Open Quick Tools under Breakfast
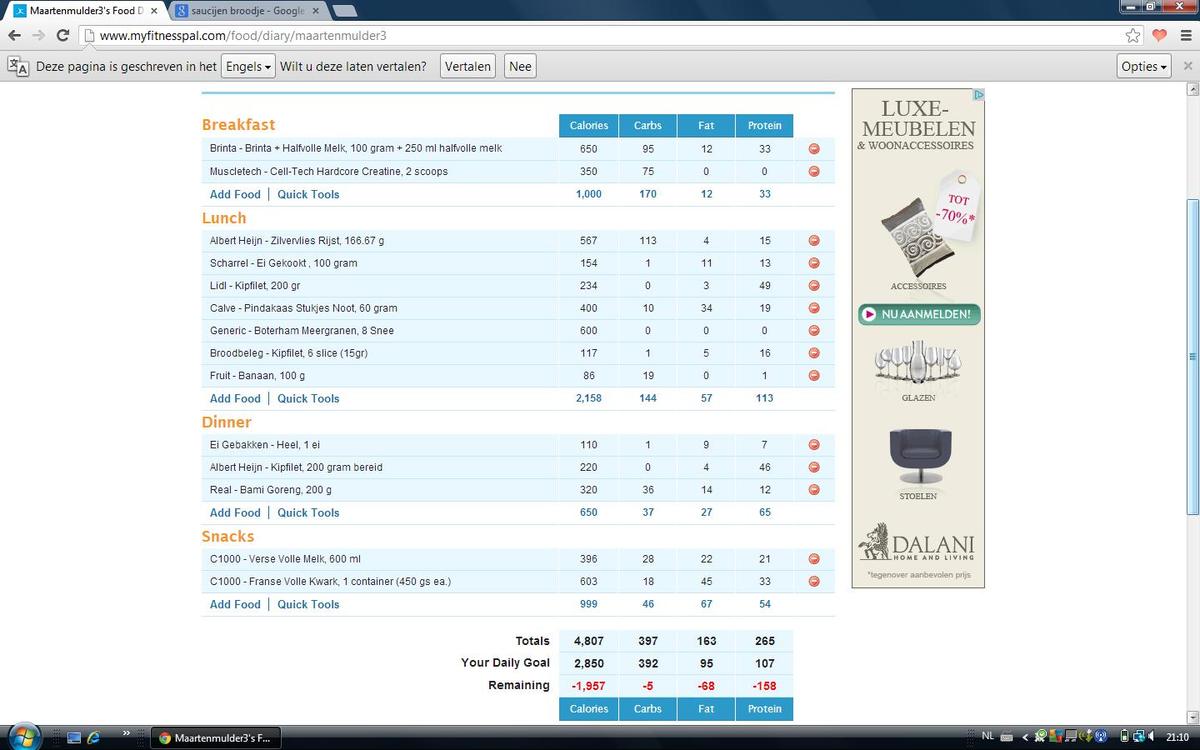The height and width of the screenshot is (750, 1200). 308,195
